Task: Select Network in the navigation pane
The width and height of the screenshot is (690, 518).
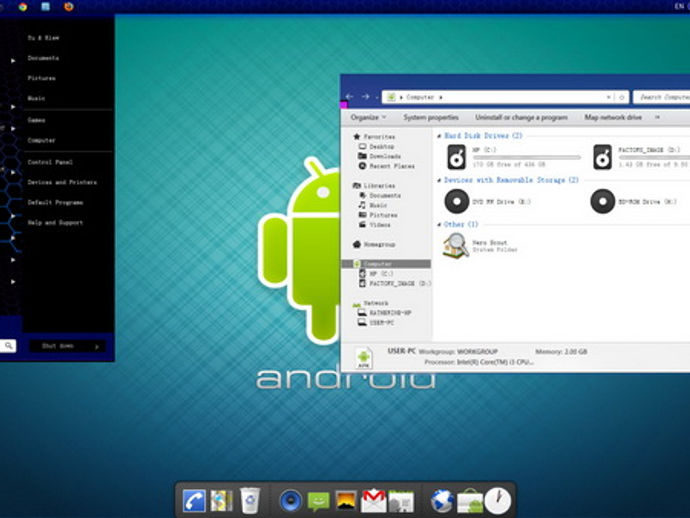Action: click(375, 303)
